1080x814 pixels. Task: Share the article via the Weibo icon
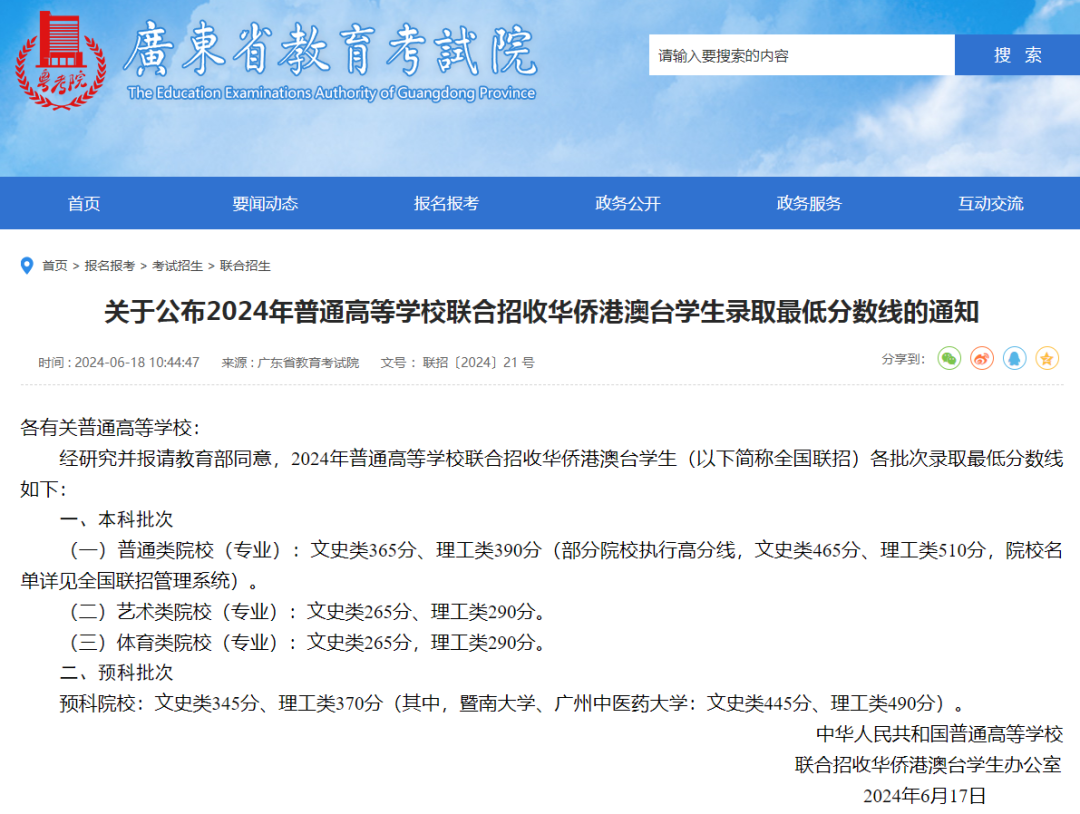pos(982,359)
